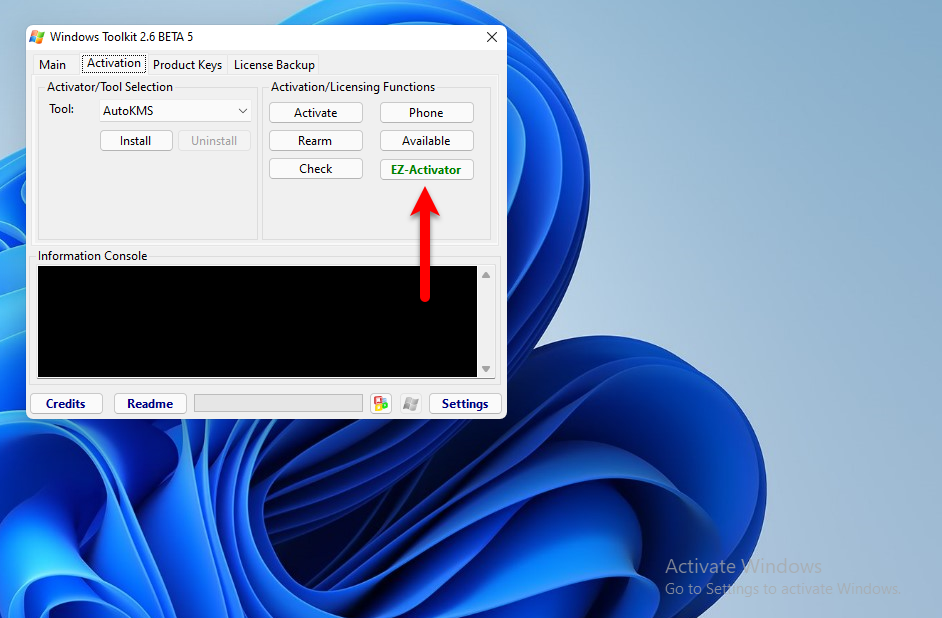The height and width of the screenshot is (618, 942).
Task: Click the Windows Toolkit title bar icon
Action: tap(37, 37)
